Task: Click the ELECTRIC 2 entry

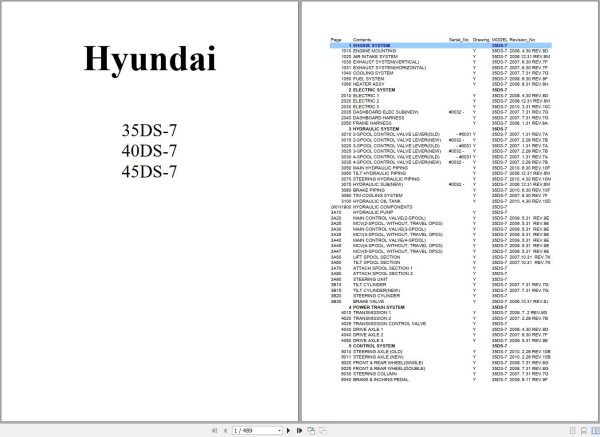Action: pyautogui.click(x=366, y=101)
